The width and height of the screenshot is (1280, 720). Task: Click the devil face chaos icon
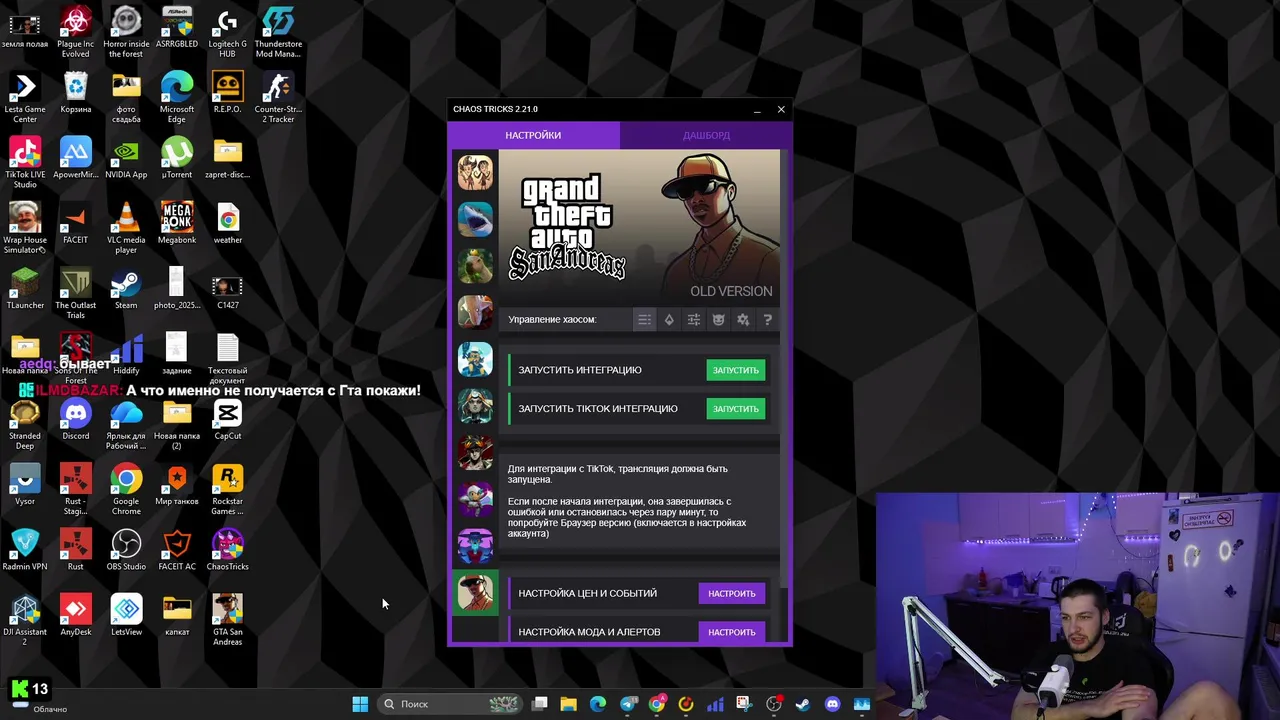[x=718, y=320]
